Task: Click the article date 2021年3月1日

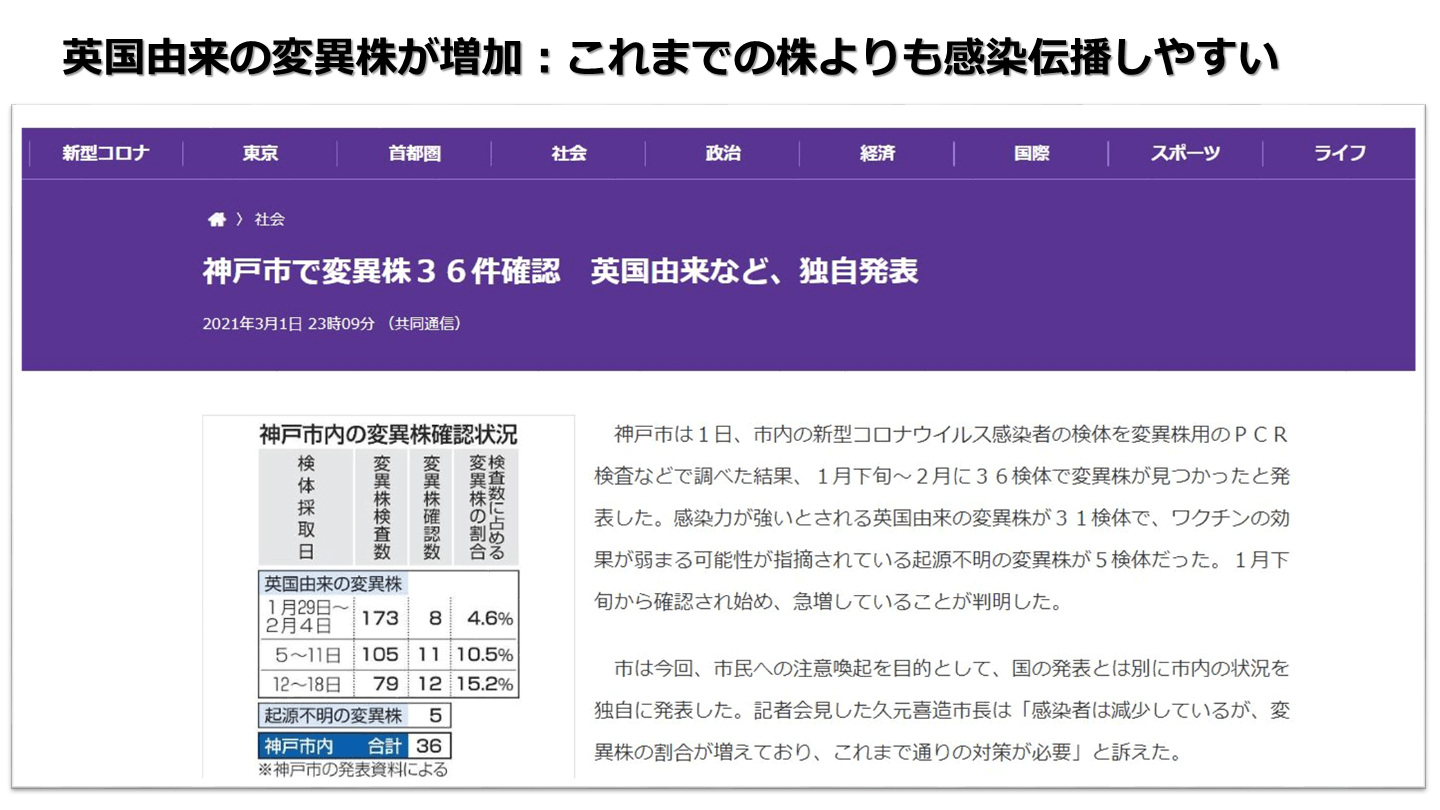Action: (x=252, y=323)
